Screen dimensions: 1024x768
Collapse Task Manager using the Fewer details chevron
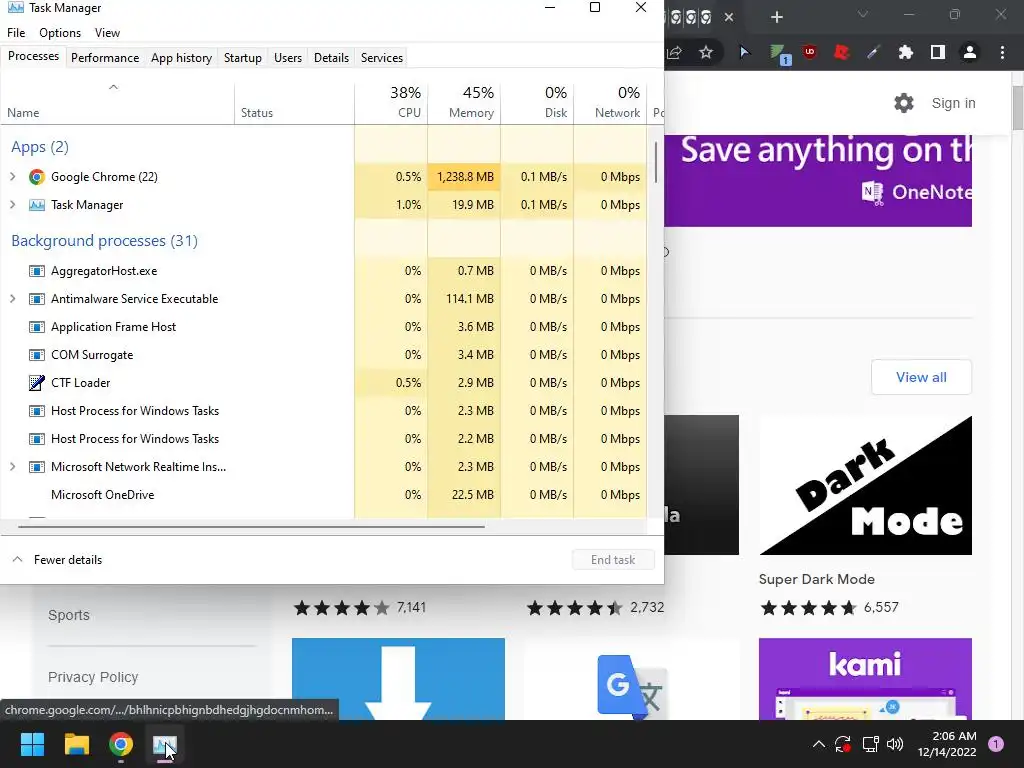[x=18, y=560]
